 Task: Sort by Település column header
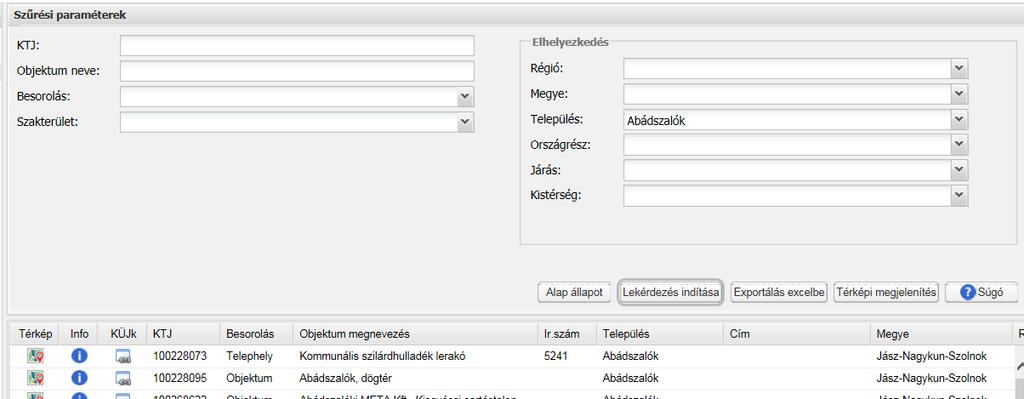tap(660, 334)
